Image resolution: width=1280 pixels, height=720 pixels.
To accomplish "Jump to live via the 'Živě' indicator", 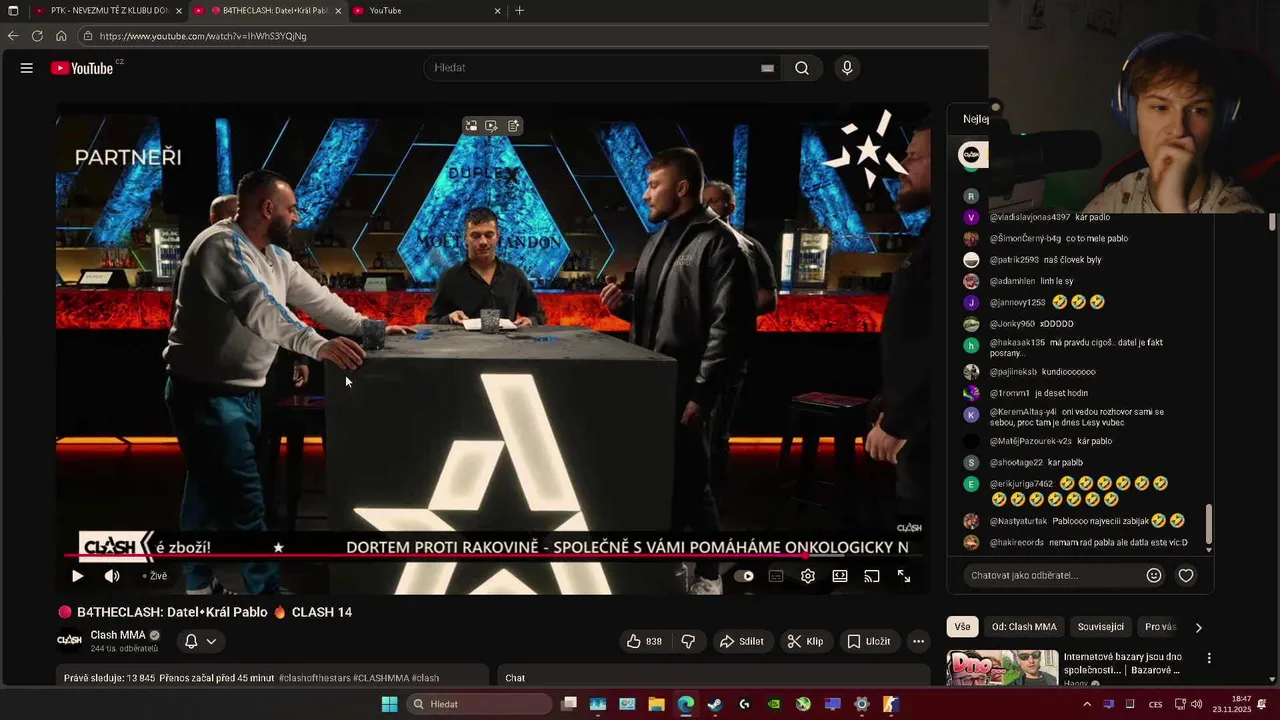I will tap(155, 576).
